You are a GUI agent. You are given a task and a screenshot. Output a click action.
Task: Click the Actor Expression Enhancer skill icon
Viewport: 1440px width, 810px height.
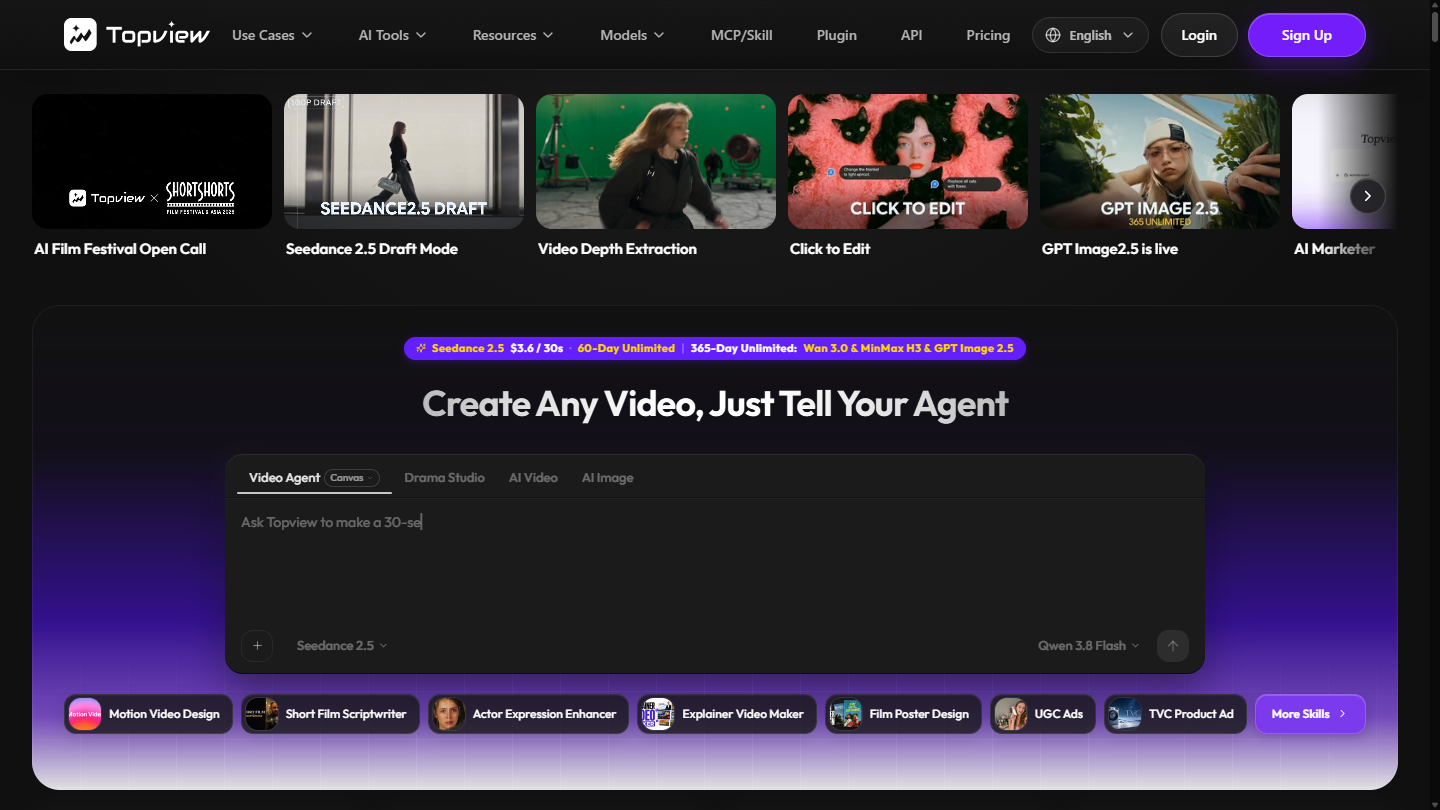449,714
